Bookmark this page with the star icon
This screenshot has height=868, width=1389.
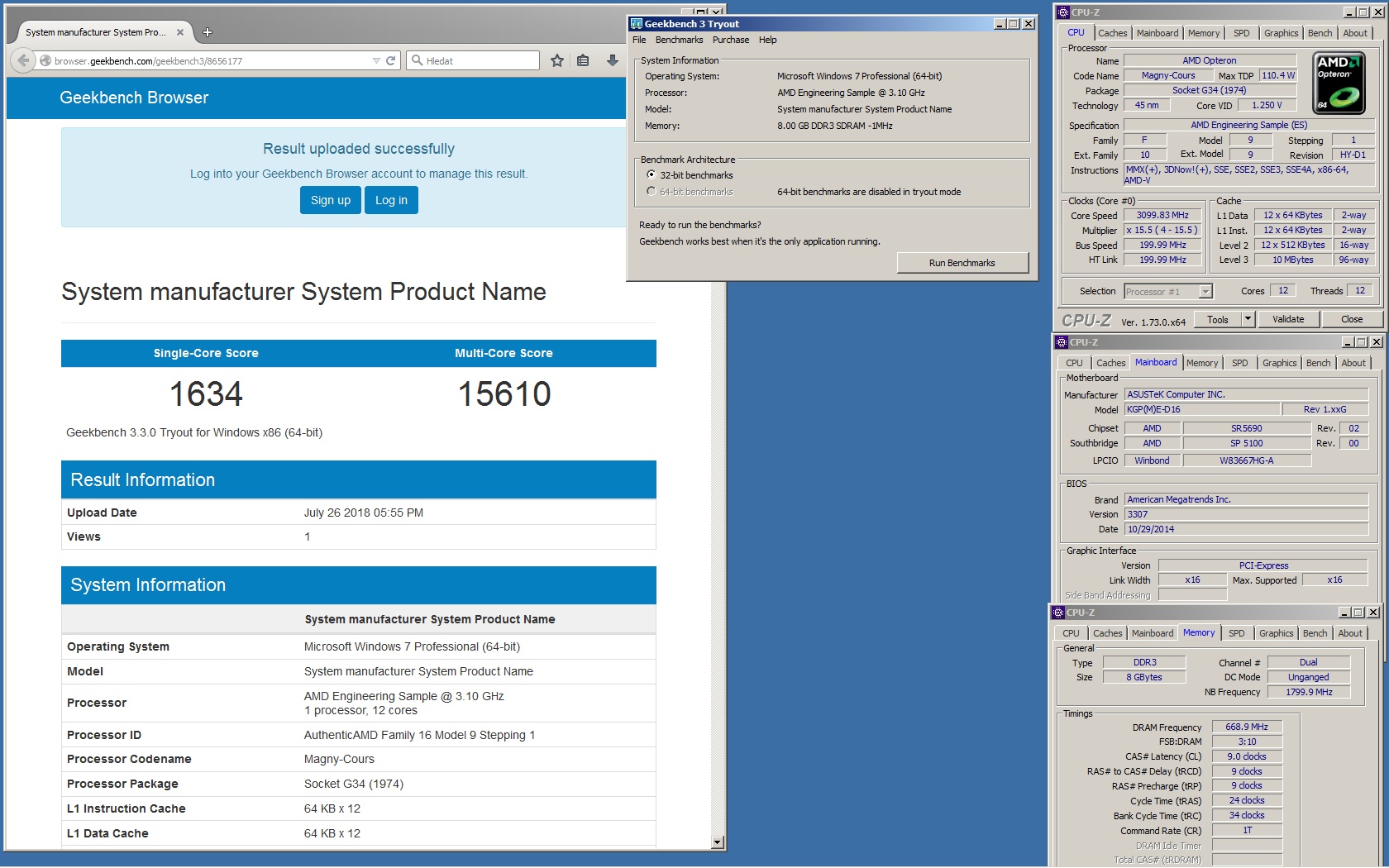point(557,60)
